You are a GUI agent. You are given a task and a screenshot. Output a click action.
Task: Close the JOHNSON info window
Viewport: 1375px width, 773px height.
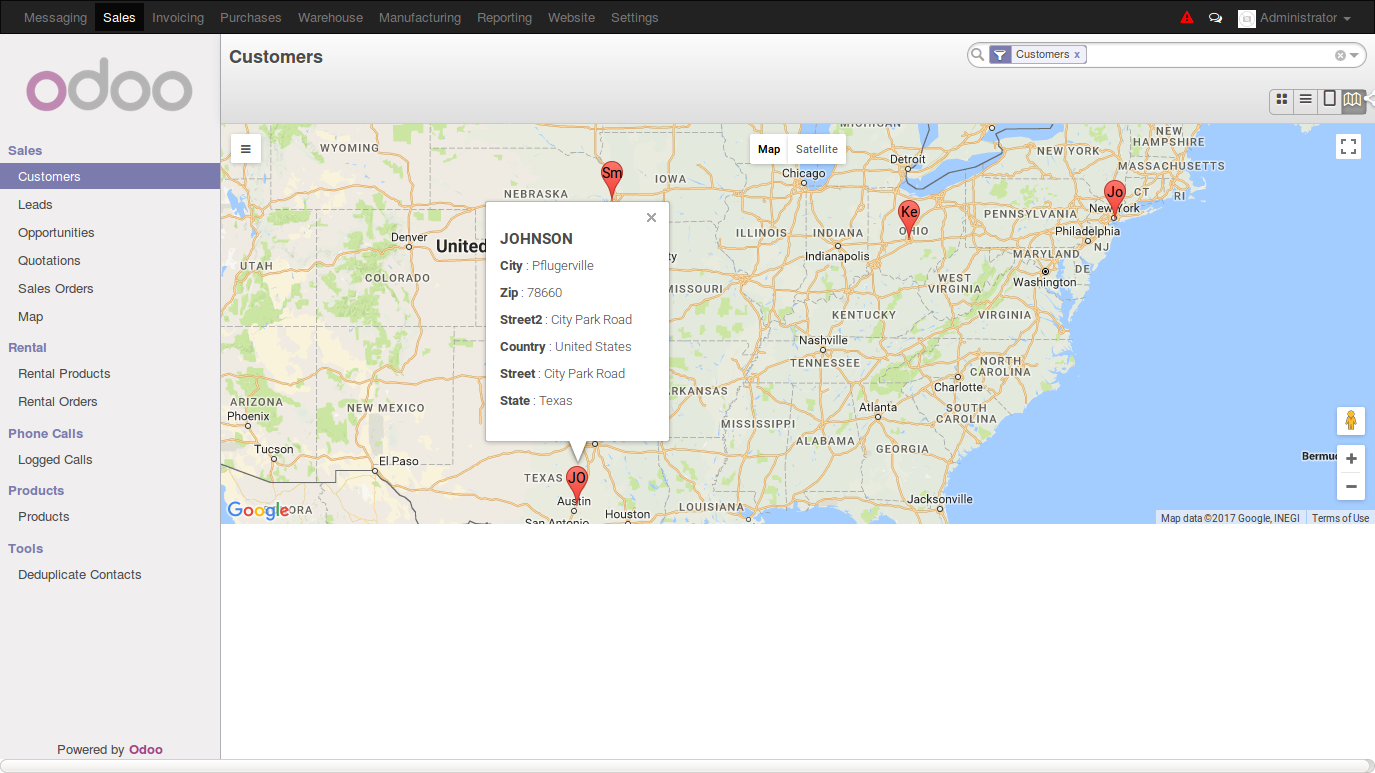pos(651,217)
